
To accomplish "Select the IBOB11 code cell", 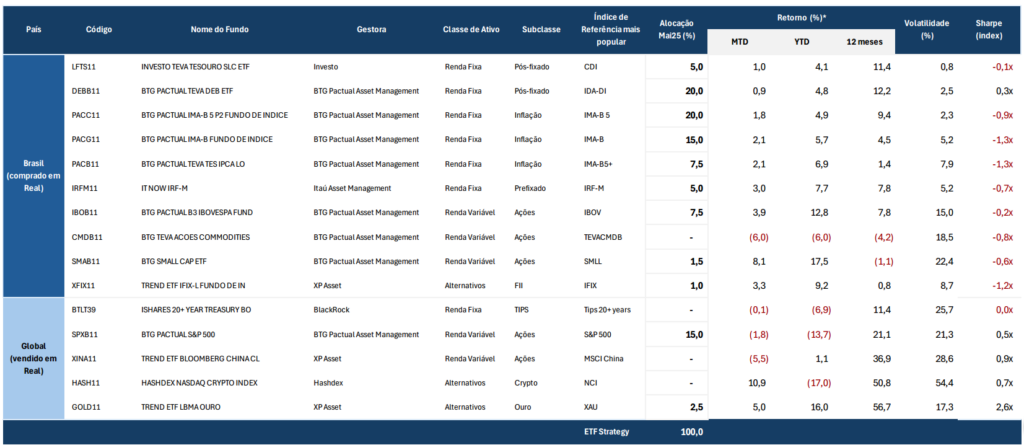I will 86,212.
